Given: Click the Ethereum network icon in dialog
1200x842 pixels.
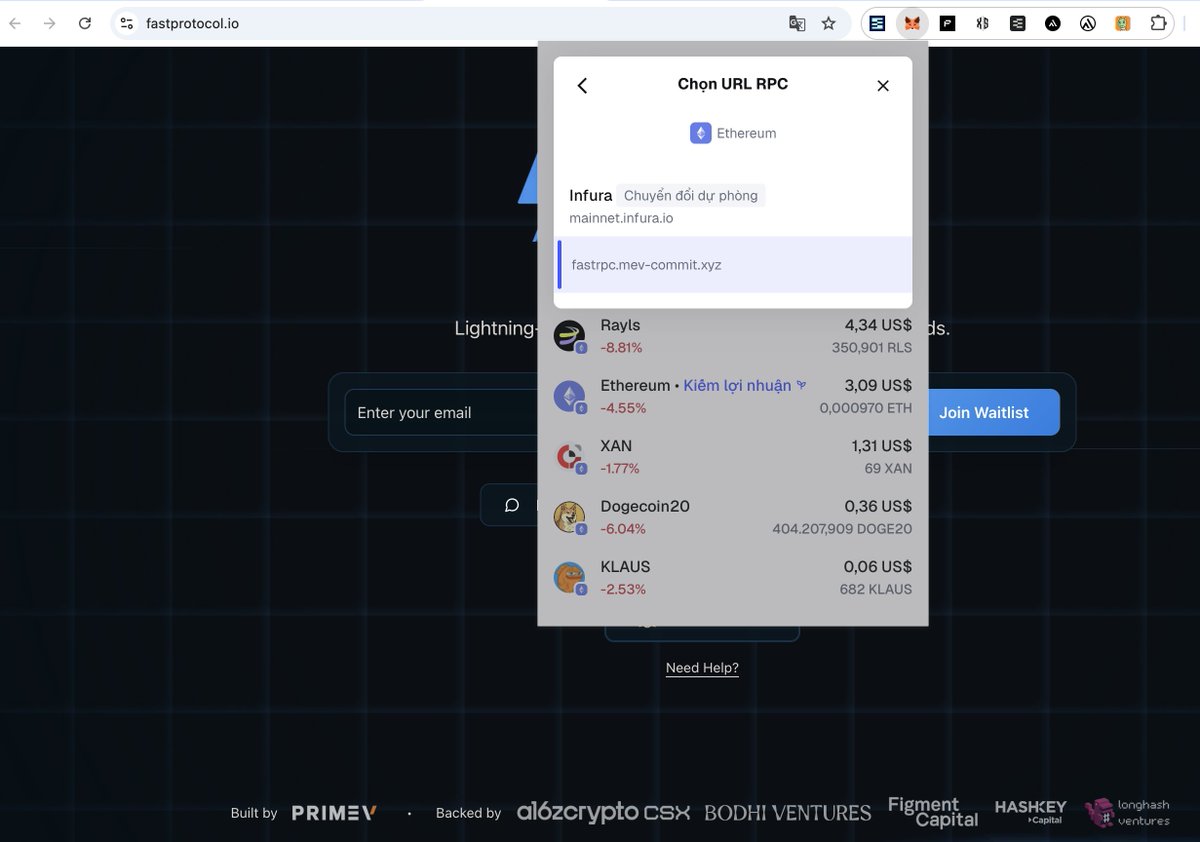Looking at the screenshot, I should (x=700, y=133).
